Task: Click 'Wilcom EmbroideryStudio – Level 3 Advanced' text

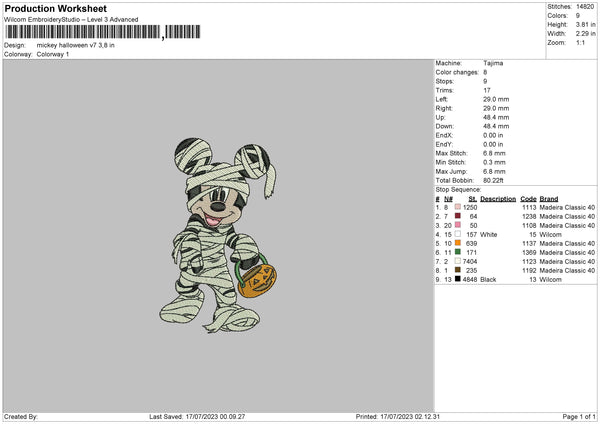Action: 71,20
